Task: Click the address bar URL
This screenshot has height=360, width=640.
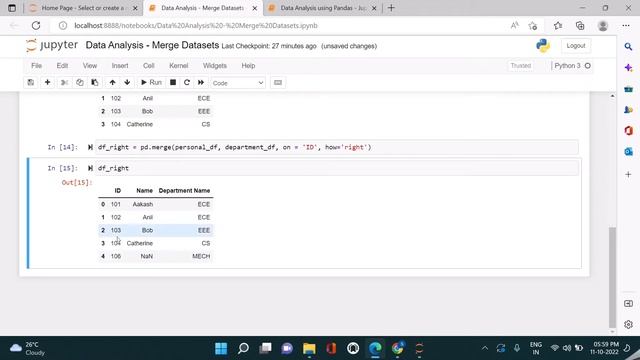Action: click(x=196, y=25)
